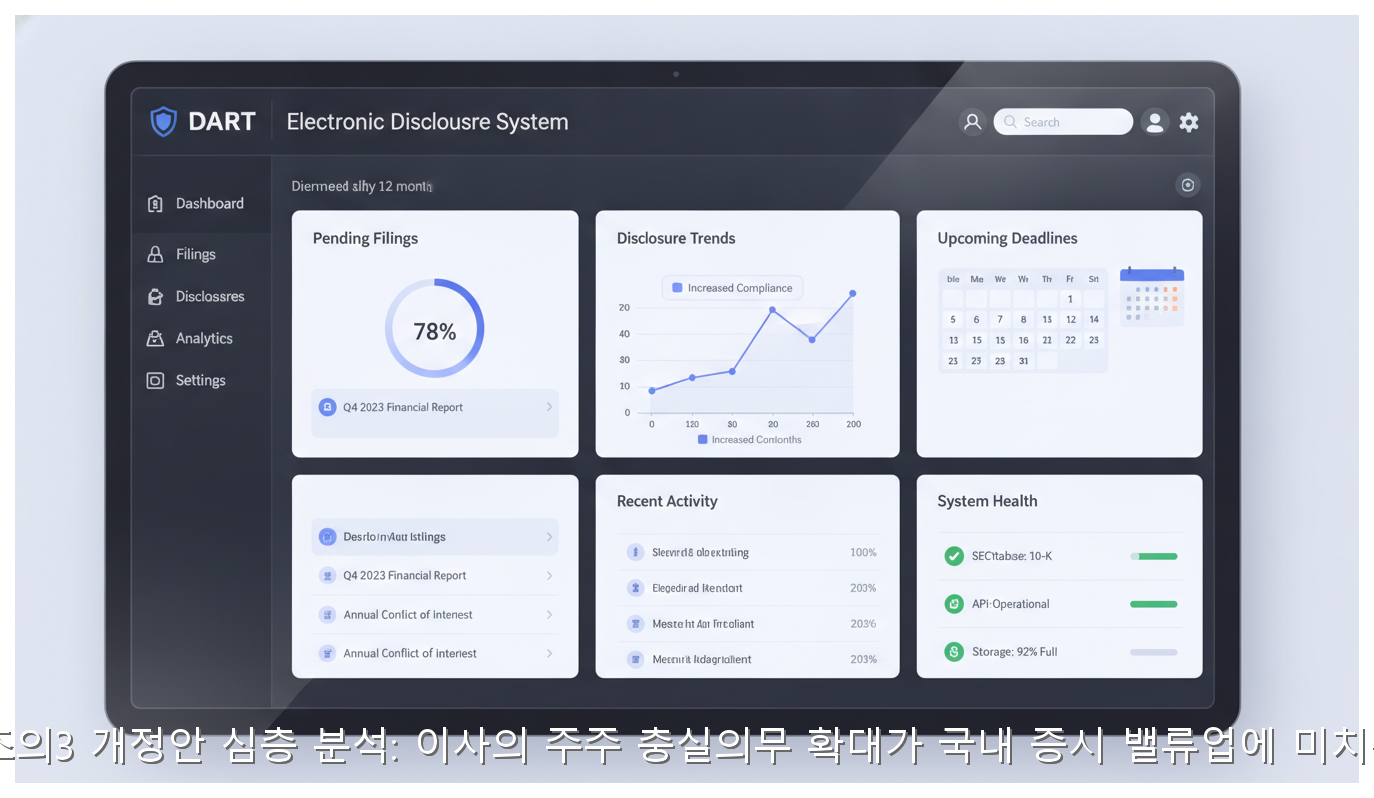
Task: Click the Dashboard sidebar icon
Action: point(155,204)
